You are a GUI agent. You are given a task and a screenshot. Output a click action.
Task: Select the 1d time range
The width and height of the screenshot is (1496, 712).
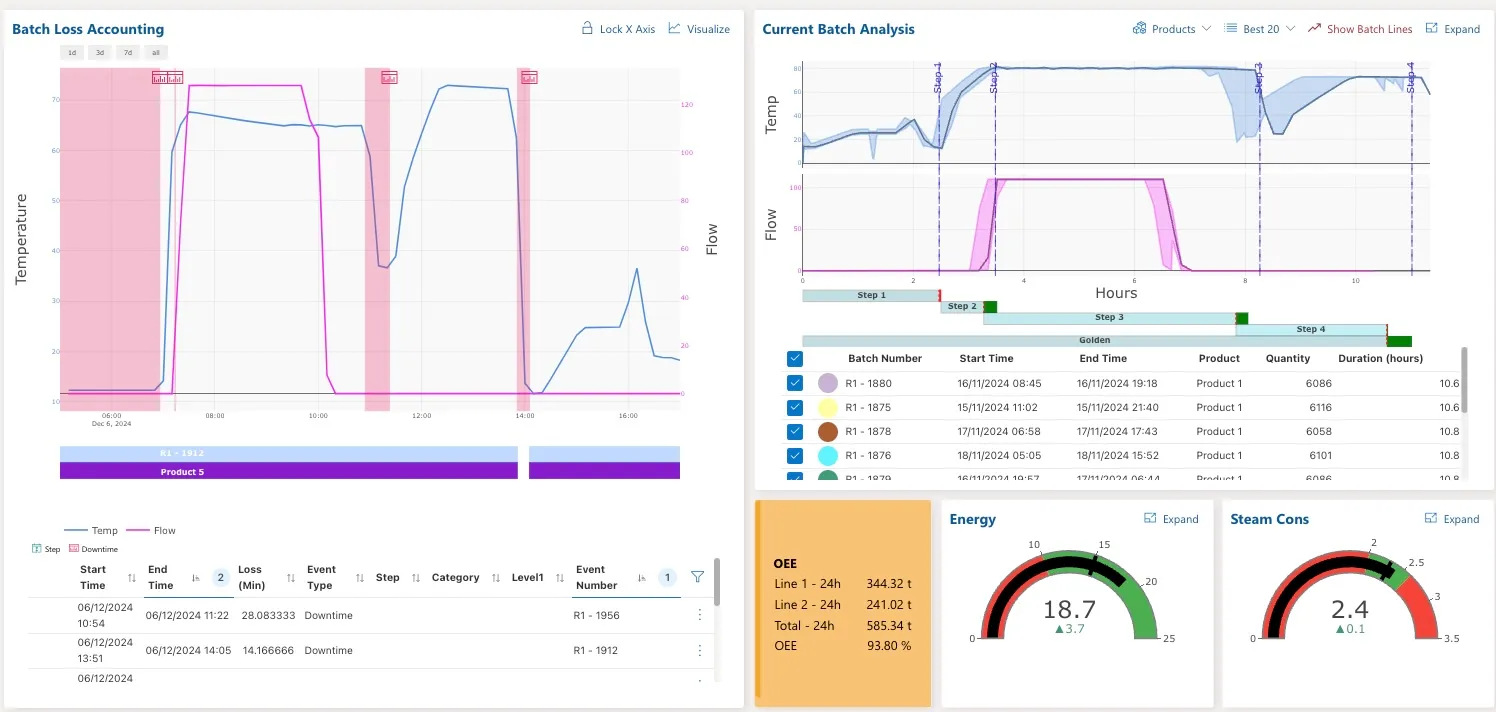(72, 52)
